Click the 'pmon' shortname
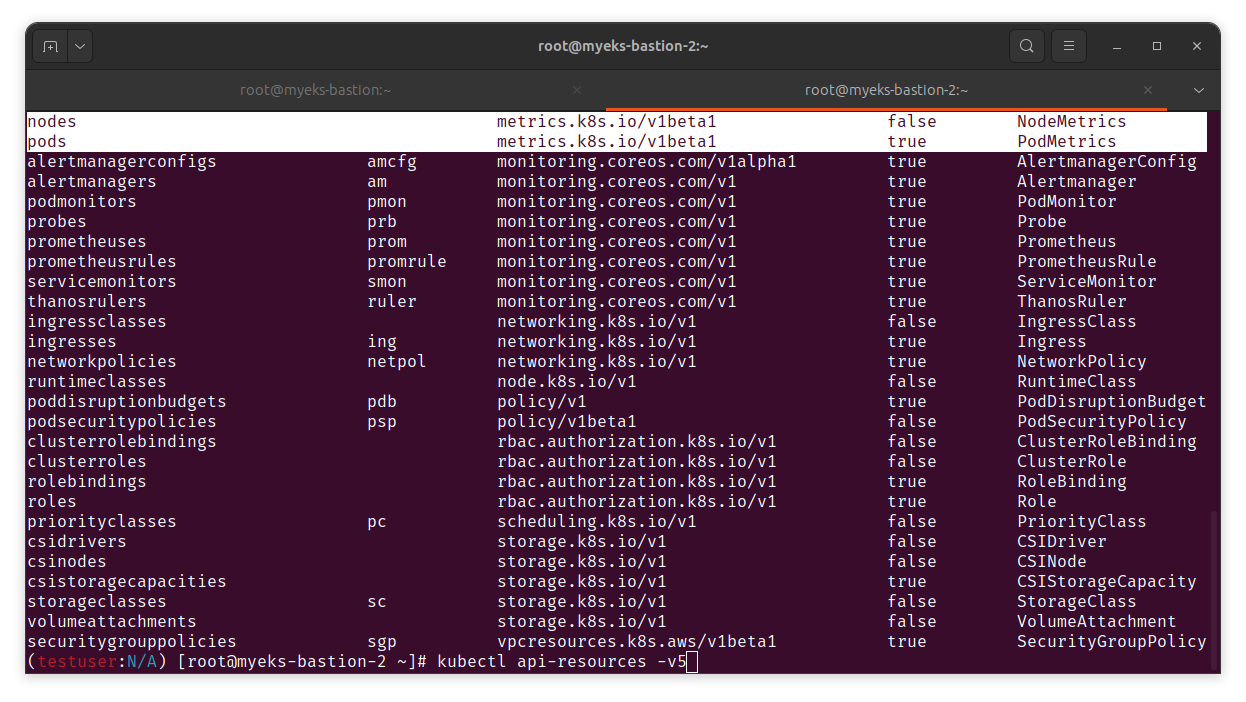Viewport: 1246px width, 702px height. 387,201
